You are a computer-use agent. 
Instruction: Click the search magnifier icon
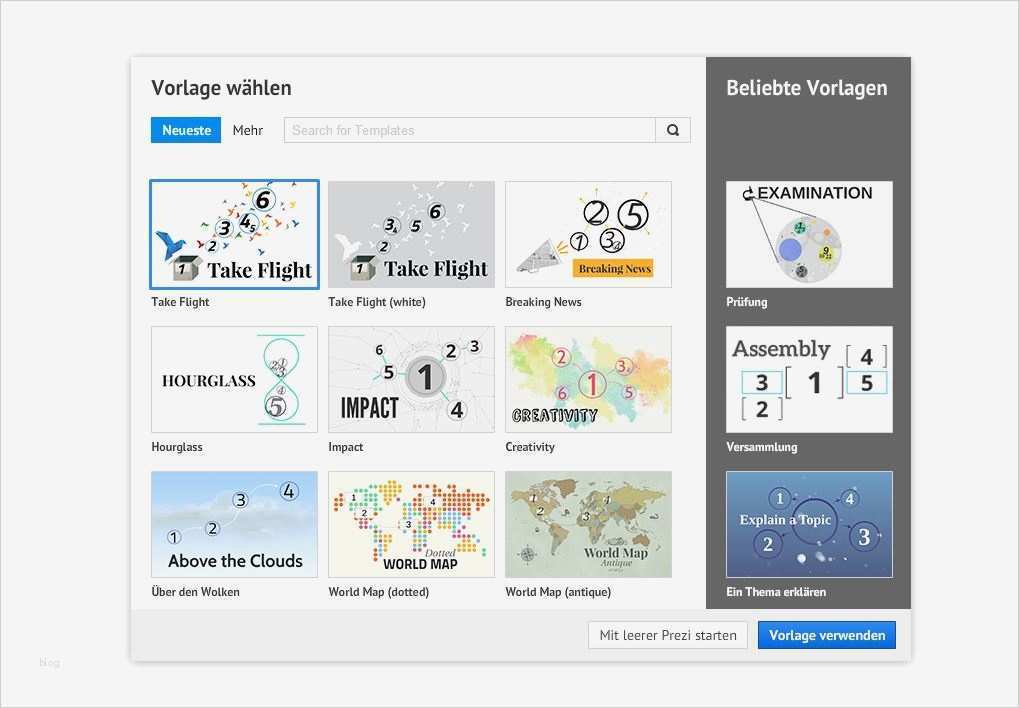click(x=672, y=130)
